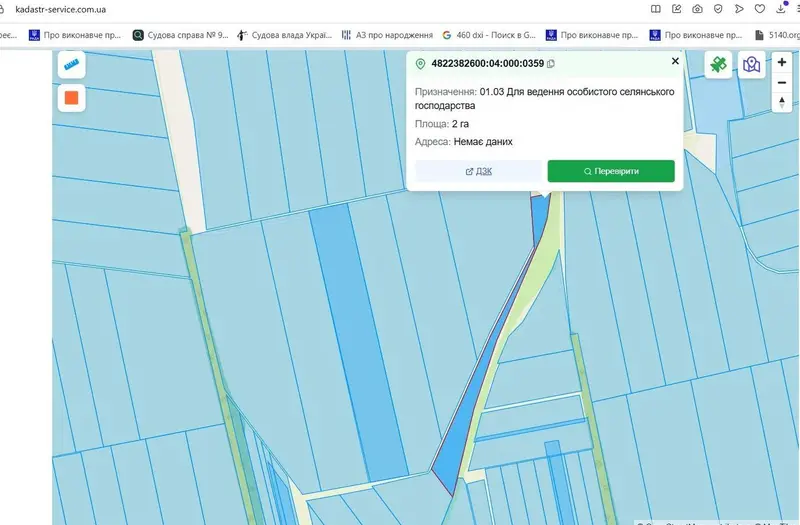Click the orange square draw tool

tap(71, 98)
